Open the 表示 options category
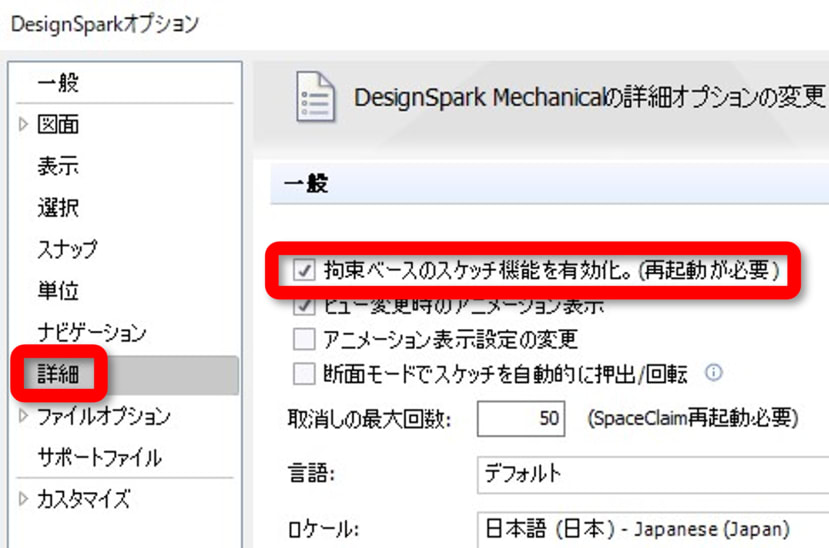The image size is (829, 548). tap(58, 166)
